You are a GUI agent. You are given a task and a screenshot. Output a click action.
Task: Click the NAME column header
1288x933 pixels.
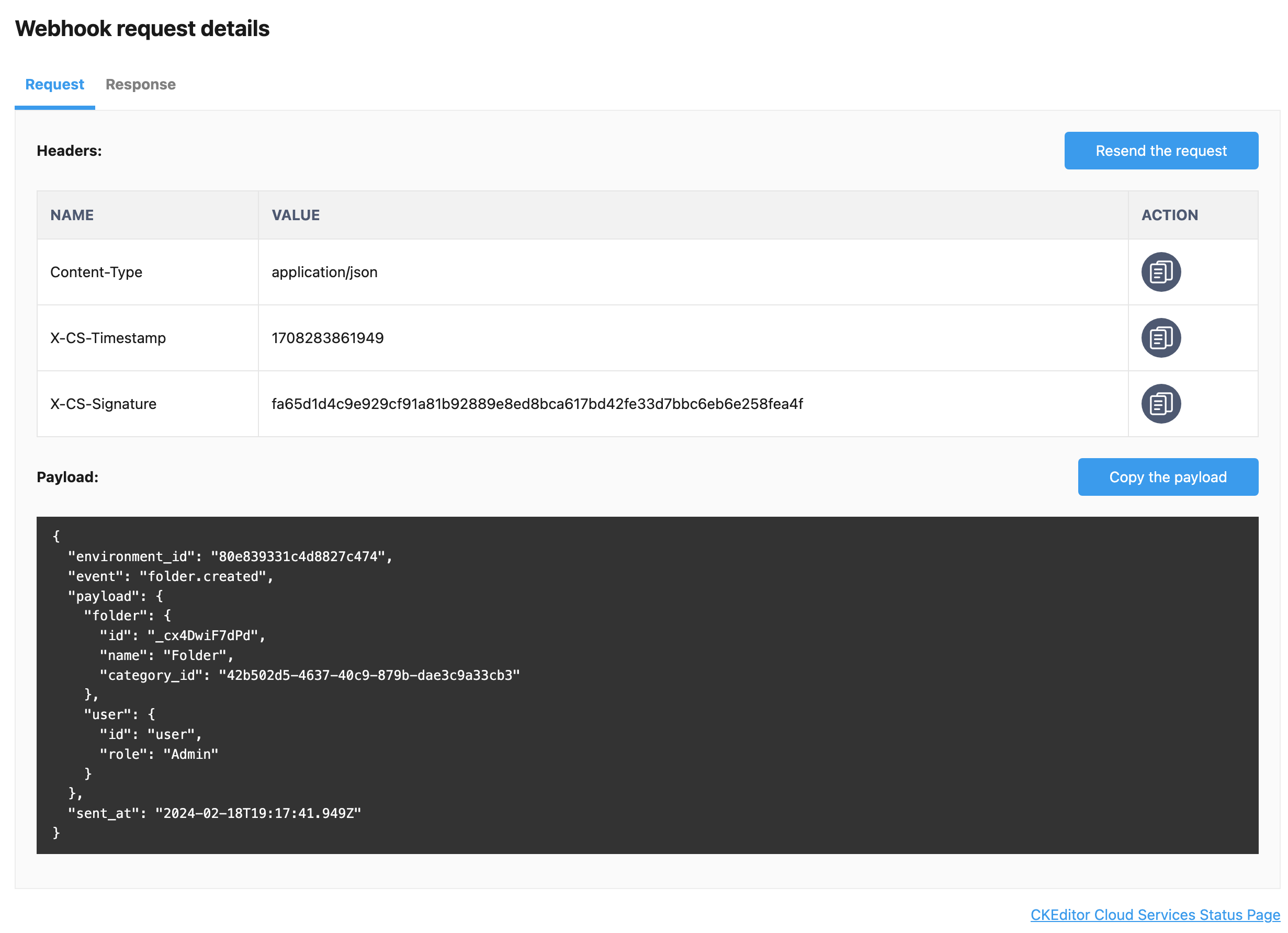click(x=148, y=215)
